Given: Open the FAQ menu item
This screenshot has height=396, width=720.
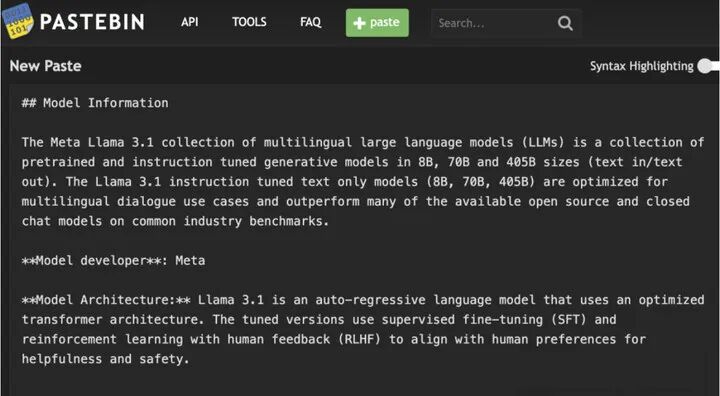Looking at the screenshot, I should point(310,22).
